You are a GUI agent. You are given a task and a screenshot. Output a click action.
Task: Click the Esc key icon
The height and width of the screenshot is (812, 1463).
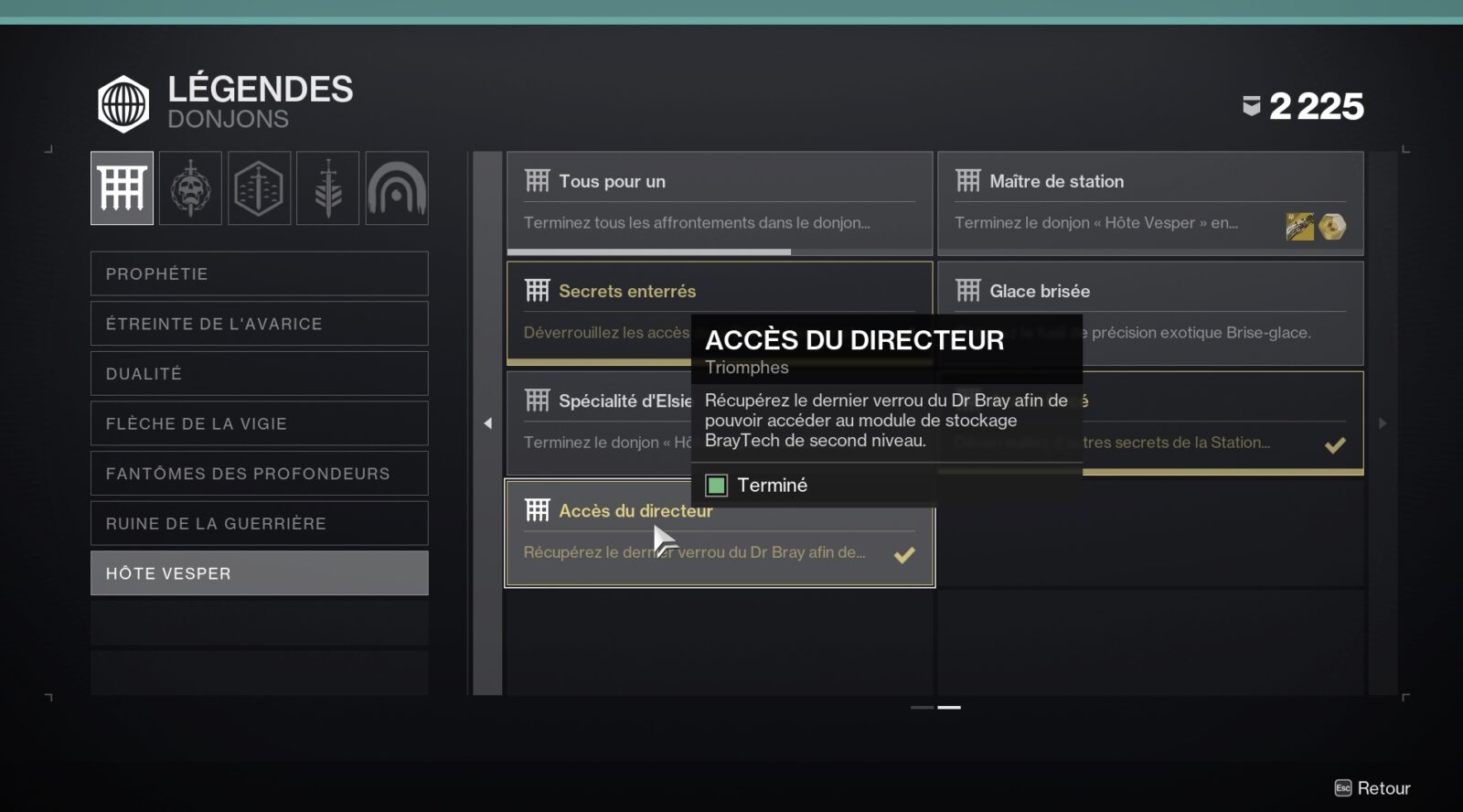pos(1343,787)
